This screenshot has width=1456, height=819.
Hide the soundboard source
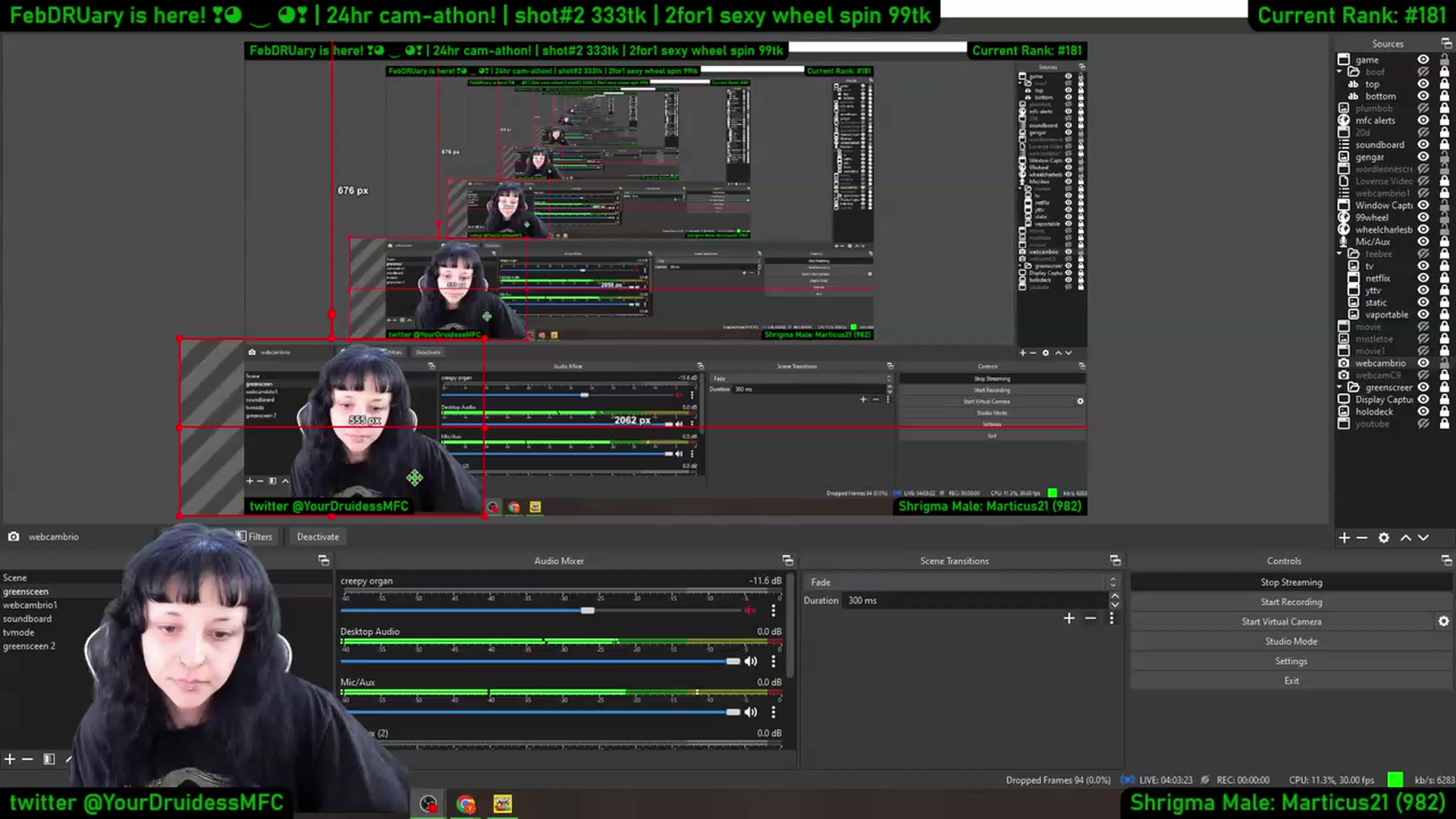(1423, 145)
